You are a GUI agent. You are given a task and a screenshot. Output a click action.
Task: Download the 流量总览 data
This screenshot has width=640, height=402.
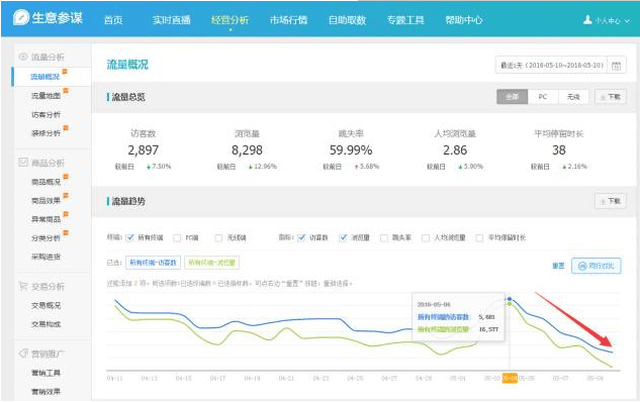click(609, 97)
